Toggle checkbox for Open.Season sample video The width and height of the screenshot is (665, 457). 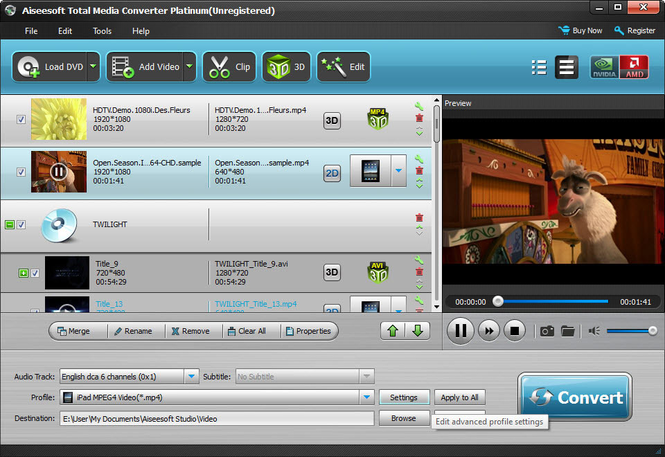[x=22, y=171]
